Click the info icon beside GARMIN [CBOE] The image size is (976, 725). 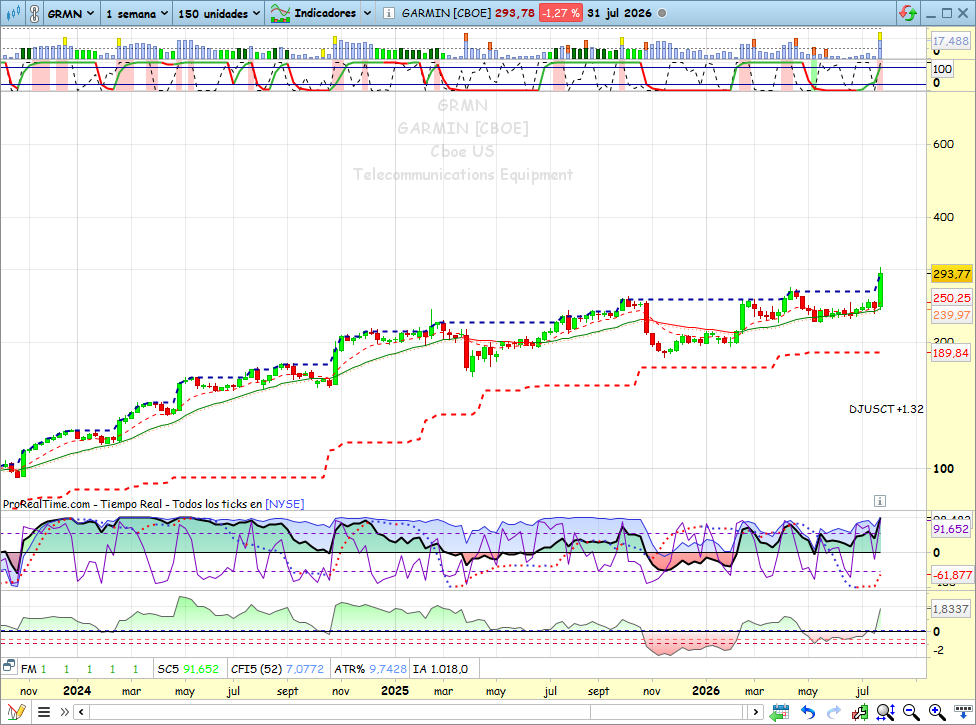coord(388,13)
